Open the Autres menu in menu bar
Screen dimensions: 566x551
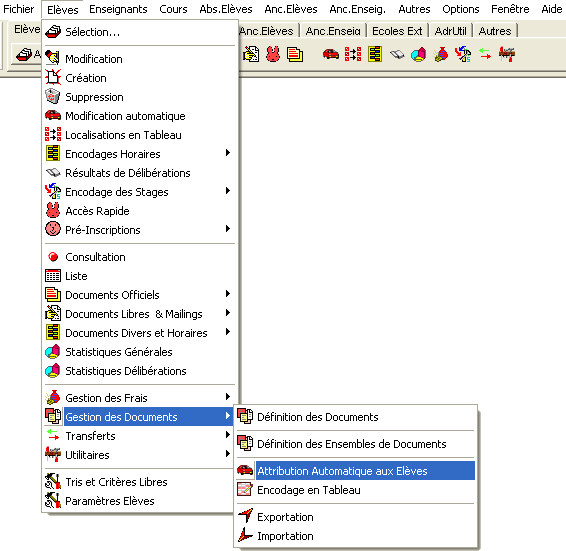point(414,9)
